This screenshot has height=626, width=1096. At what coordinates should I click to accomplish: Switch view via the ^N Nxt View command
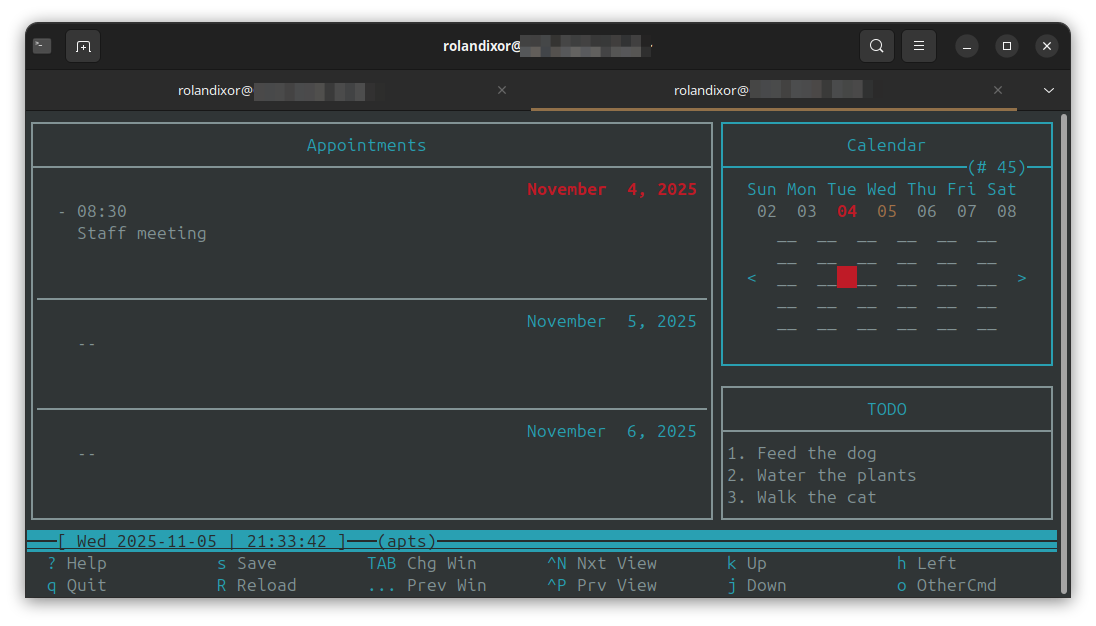click(x=605, y=563)
